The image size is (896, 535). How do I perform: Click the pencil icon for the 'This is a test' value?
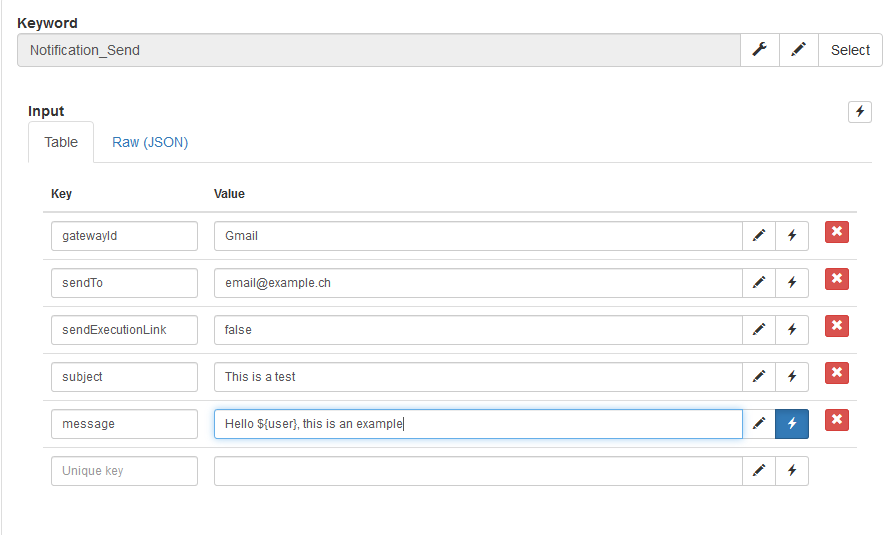(x=758, y=376)
